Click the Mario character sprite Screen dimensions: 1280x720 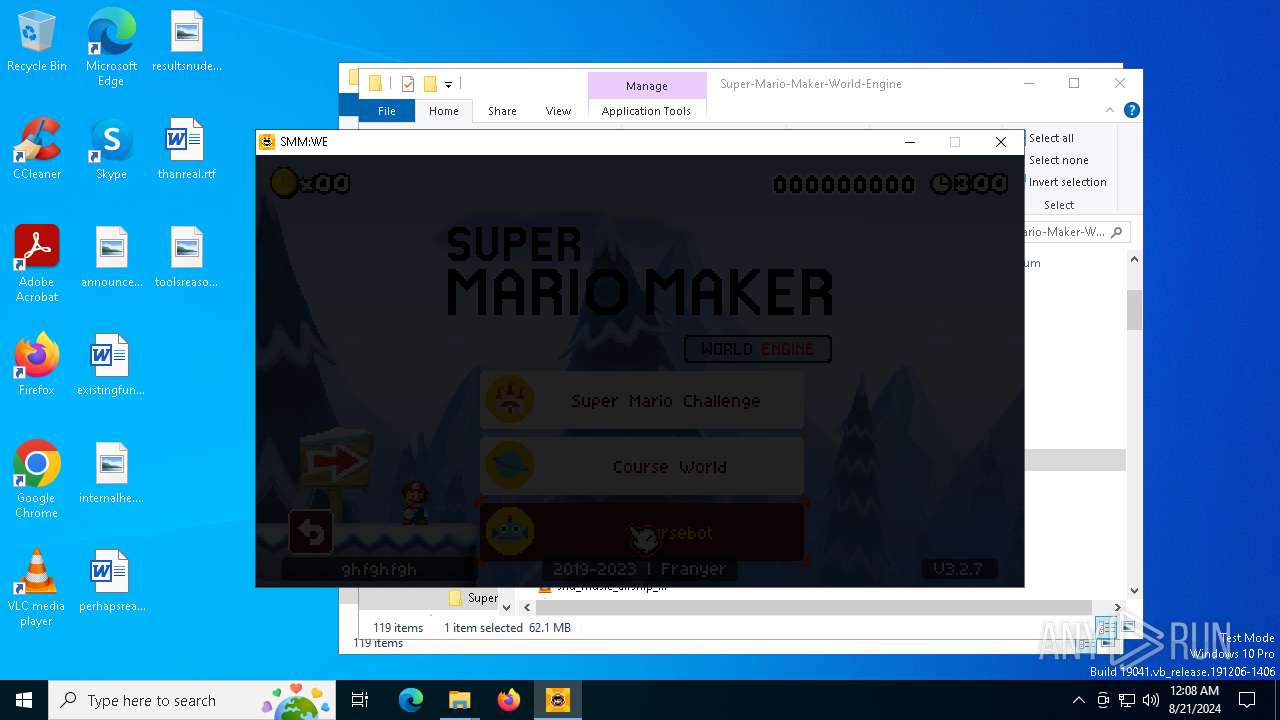tap(413, 502)
